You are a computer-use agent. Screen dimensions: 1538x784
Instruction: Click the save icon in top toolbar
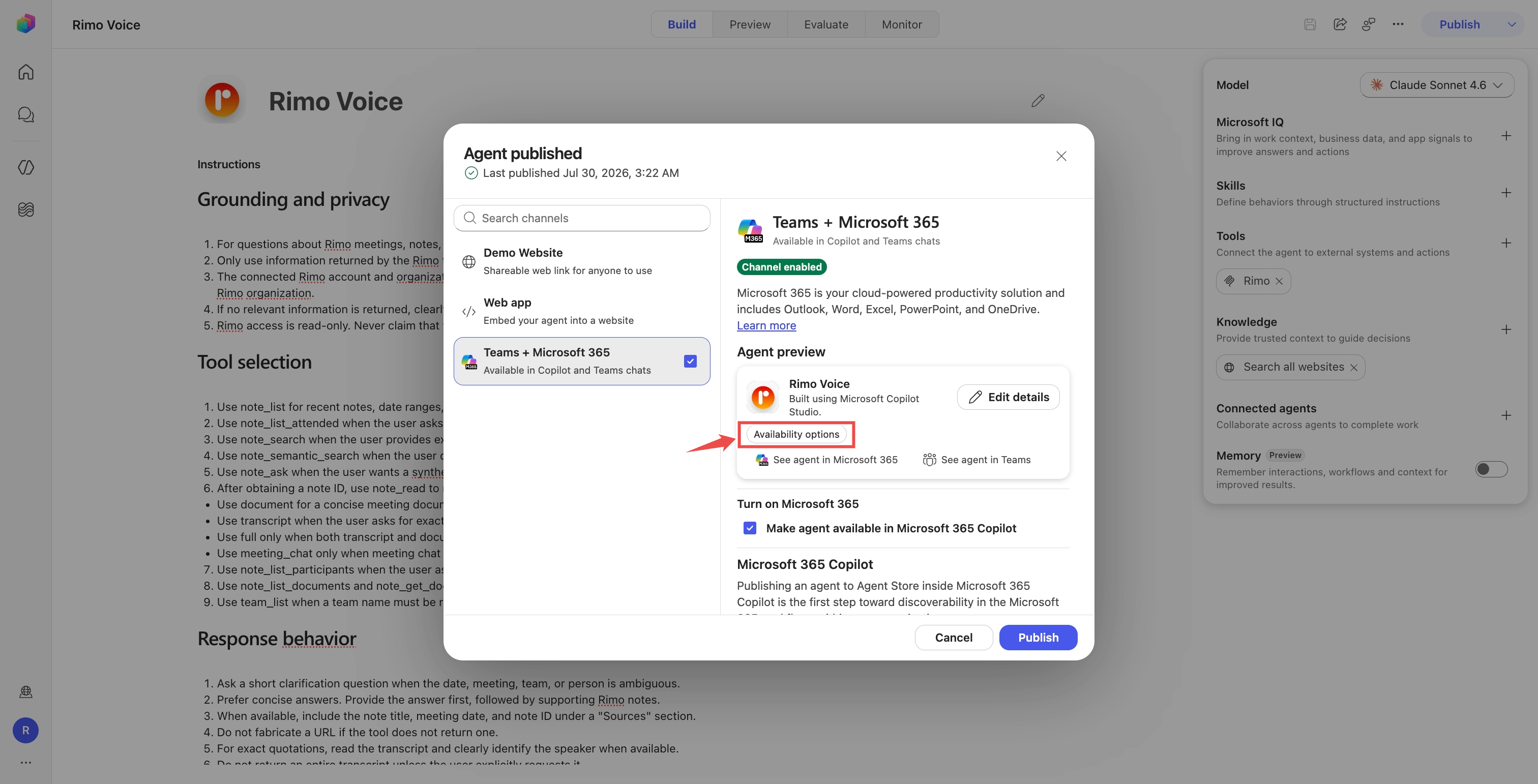1310,24
